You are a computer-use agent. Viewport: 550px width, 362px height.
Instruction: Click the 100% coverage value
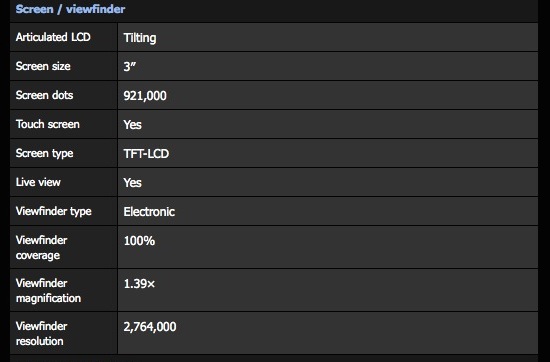139,241
